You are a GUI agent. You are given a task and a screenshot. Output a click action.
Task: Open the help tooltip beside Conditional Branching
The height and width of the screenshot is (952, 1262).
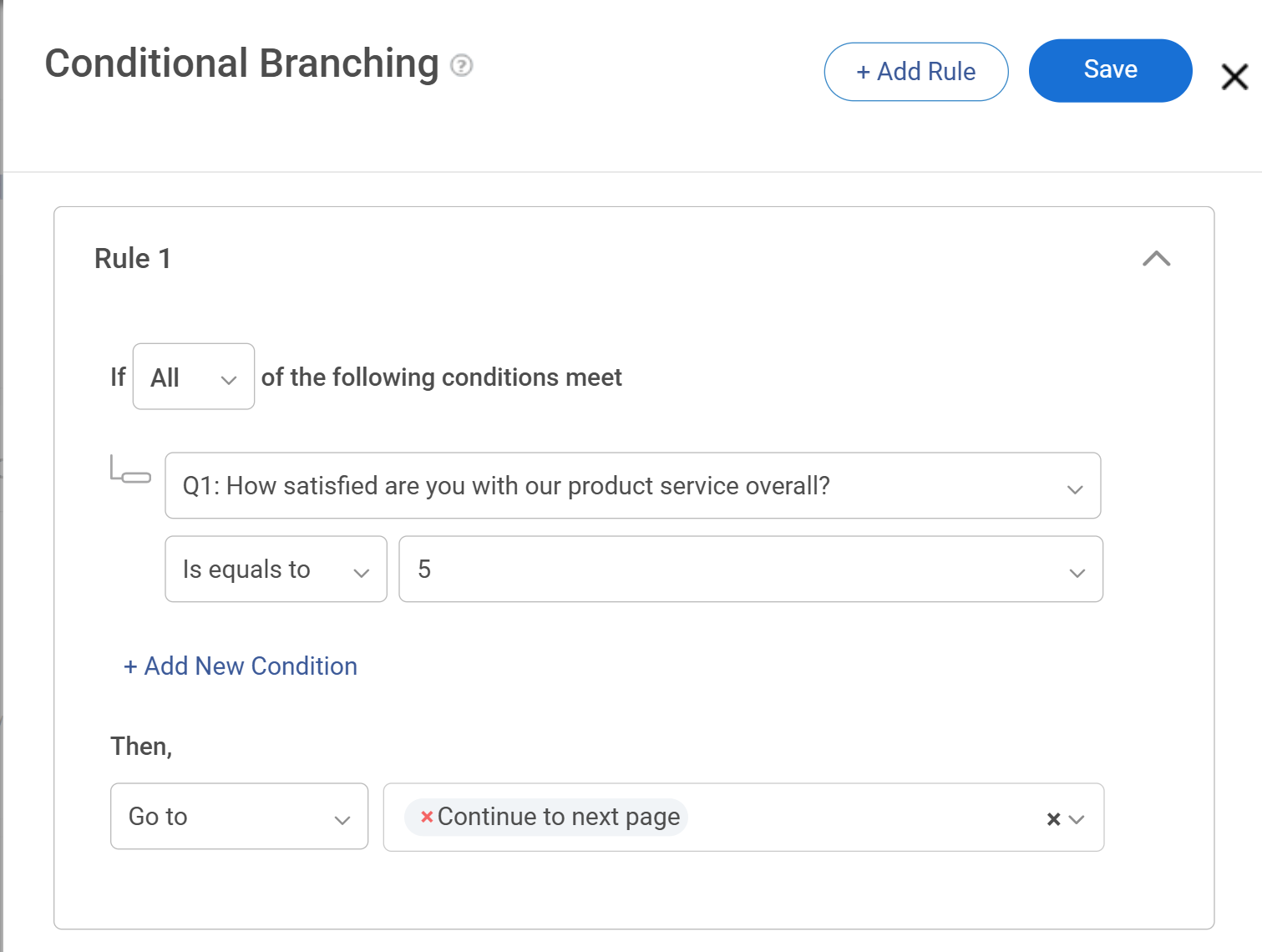coord(461,65)
